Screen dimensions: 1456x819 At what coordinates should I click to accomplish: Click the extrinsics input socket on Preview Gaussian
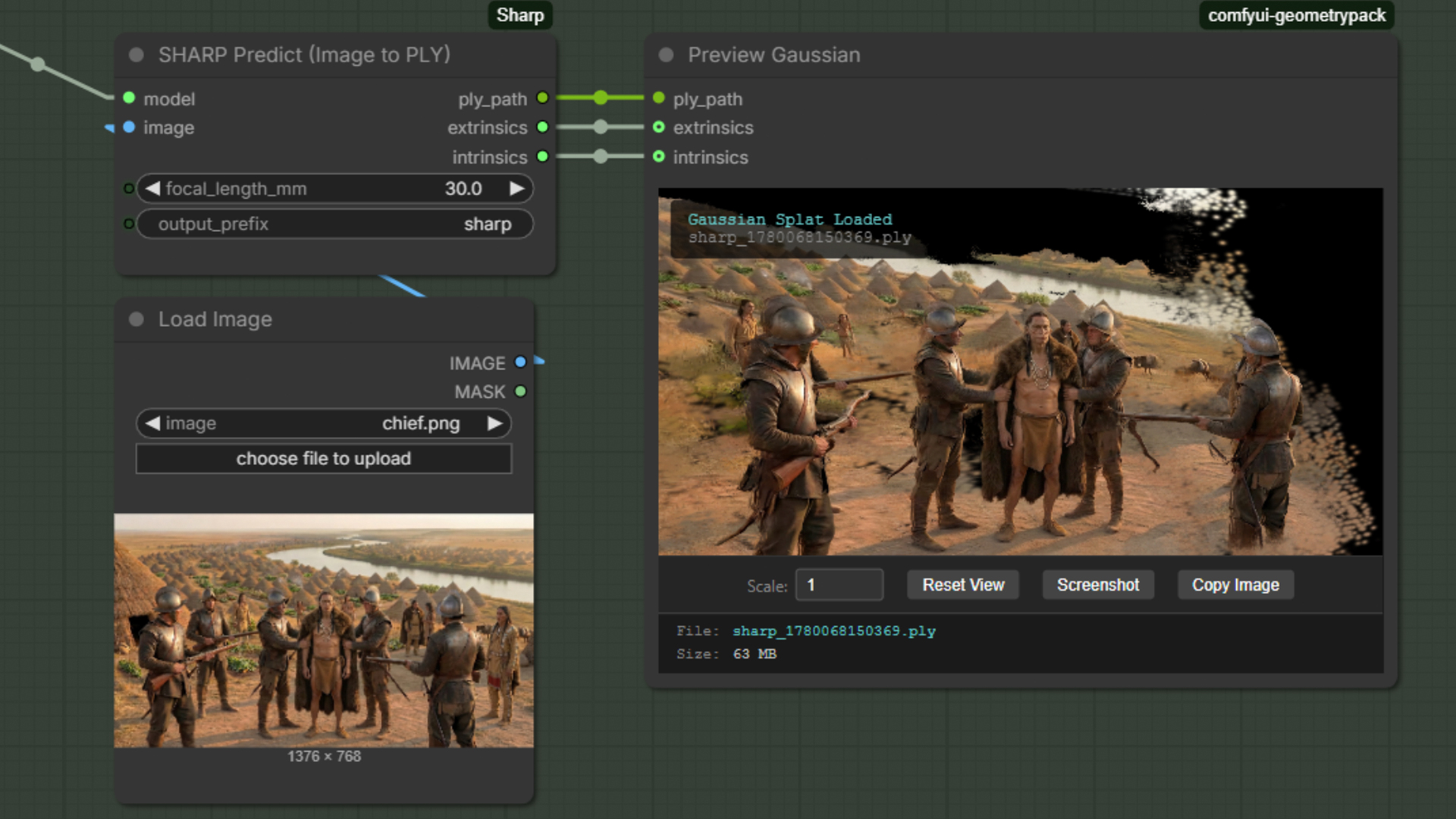tap(658, 127)
